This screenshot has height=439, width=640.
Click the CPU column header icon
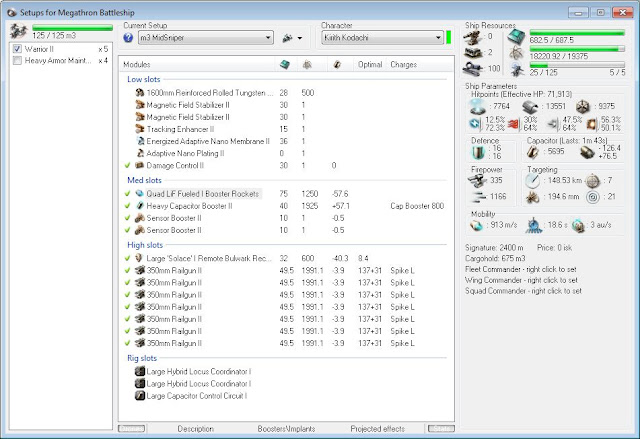coord(284,64)
